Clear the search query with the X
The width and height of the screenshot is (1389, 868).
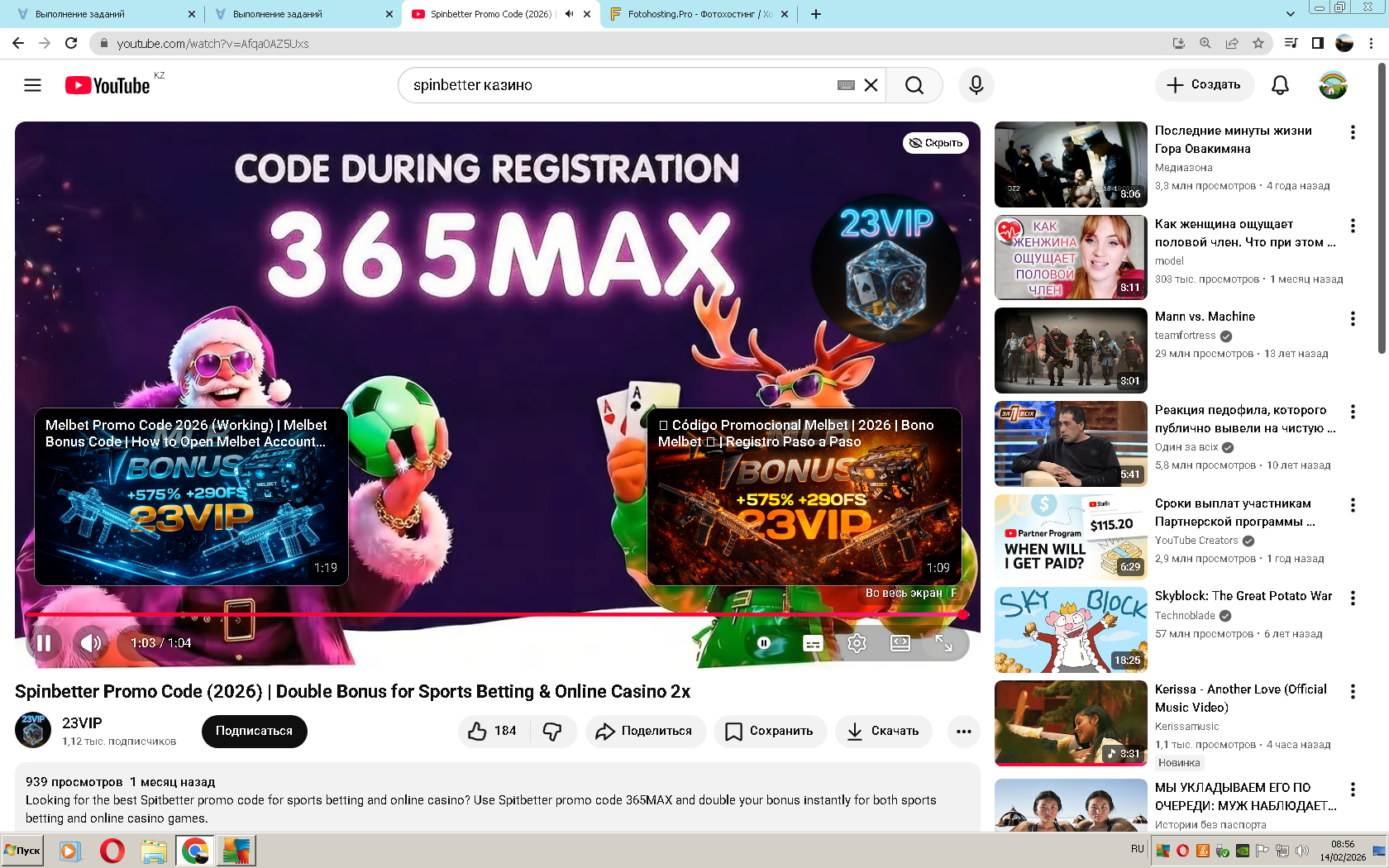coord(871,85)
